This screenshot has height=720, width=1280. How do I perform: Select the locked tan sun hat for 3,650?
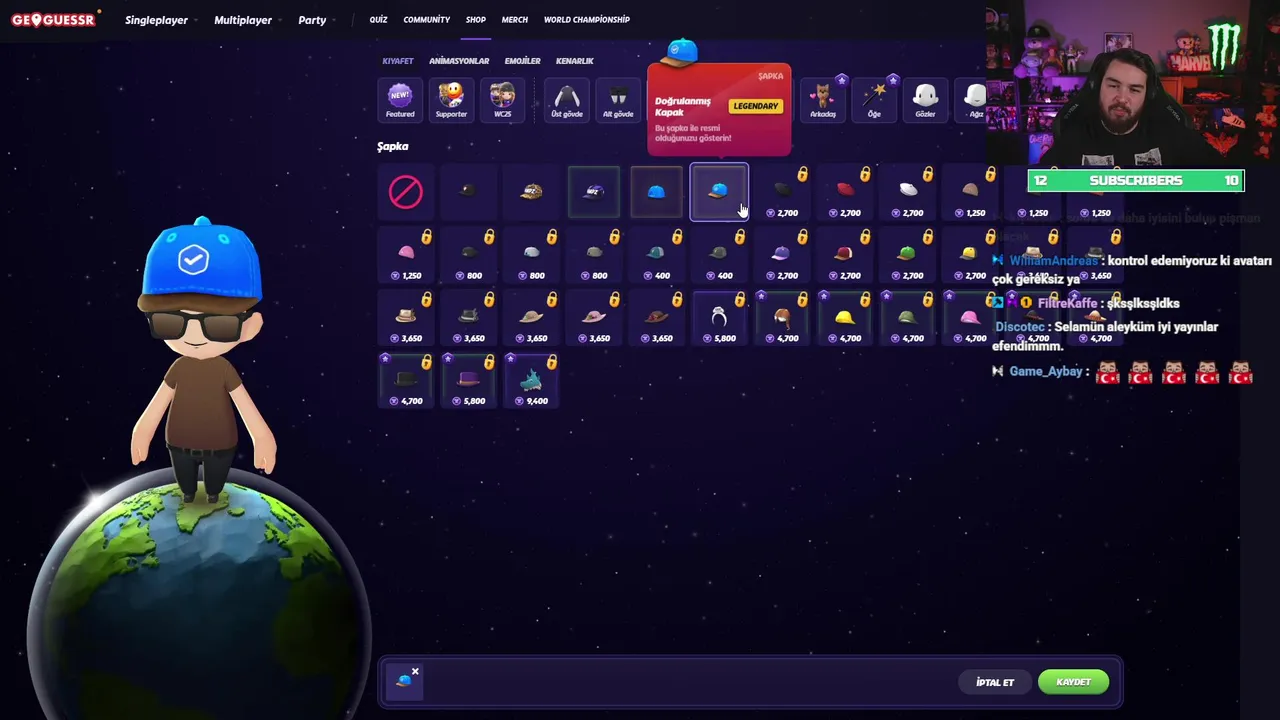tap(531, 318)
